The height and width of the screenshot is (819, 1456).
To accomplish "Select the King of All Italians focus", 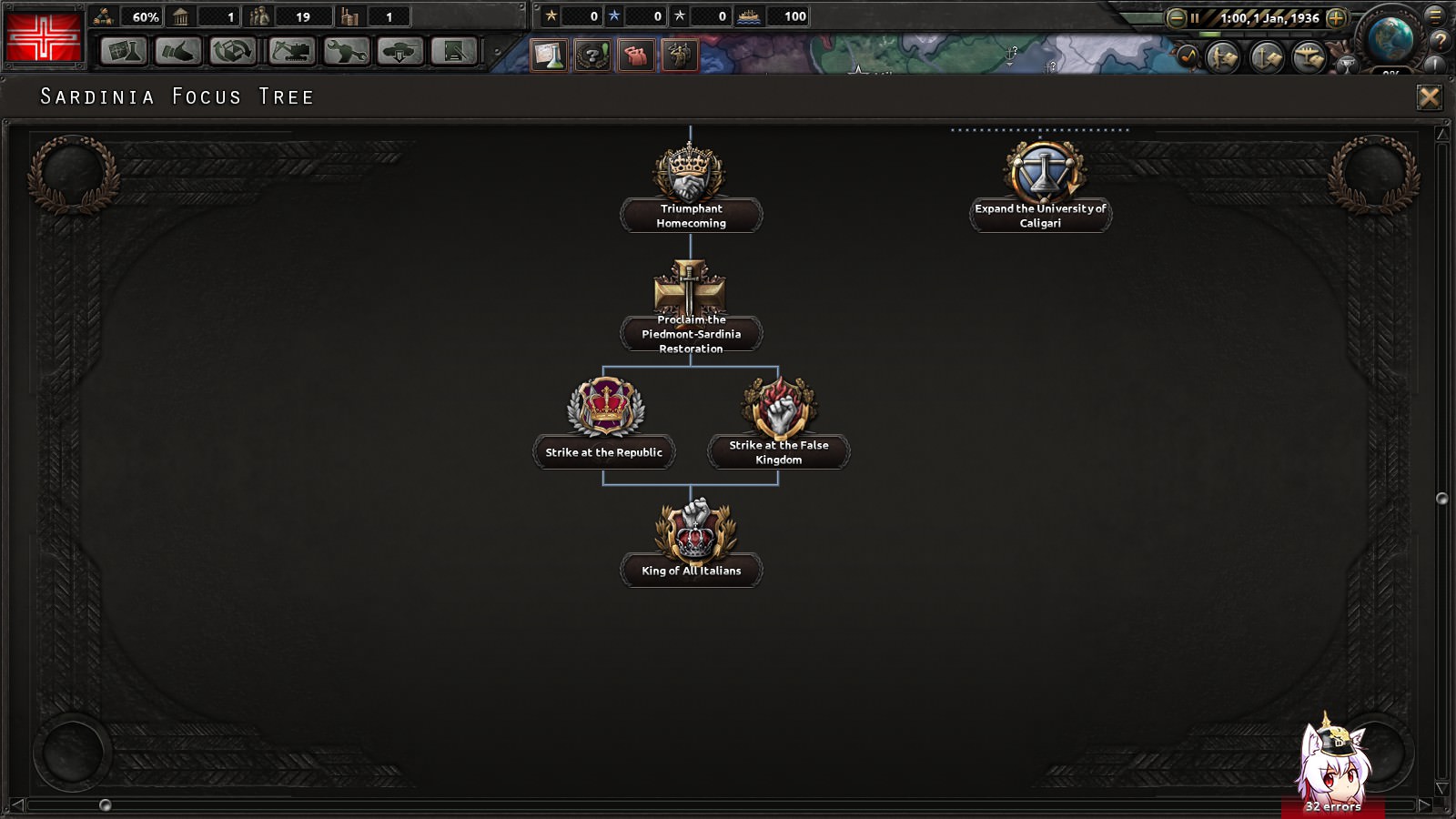I will (692, 571).
